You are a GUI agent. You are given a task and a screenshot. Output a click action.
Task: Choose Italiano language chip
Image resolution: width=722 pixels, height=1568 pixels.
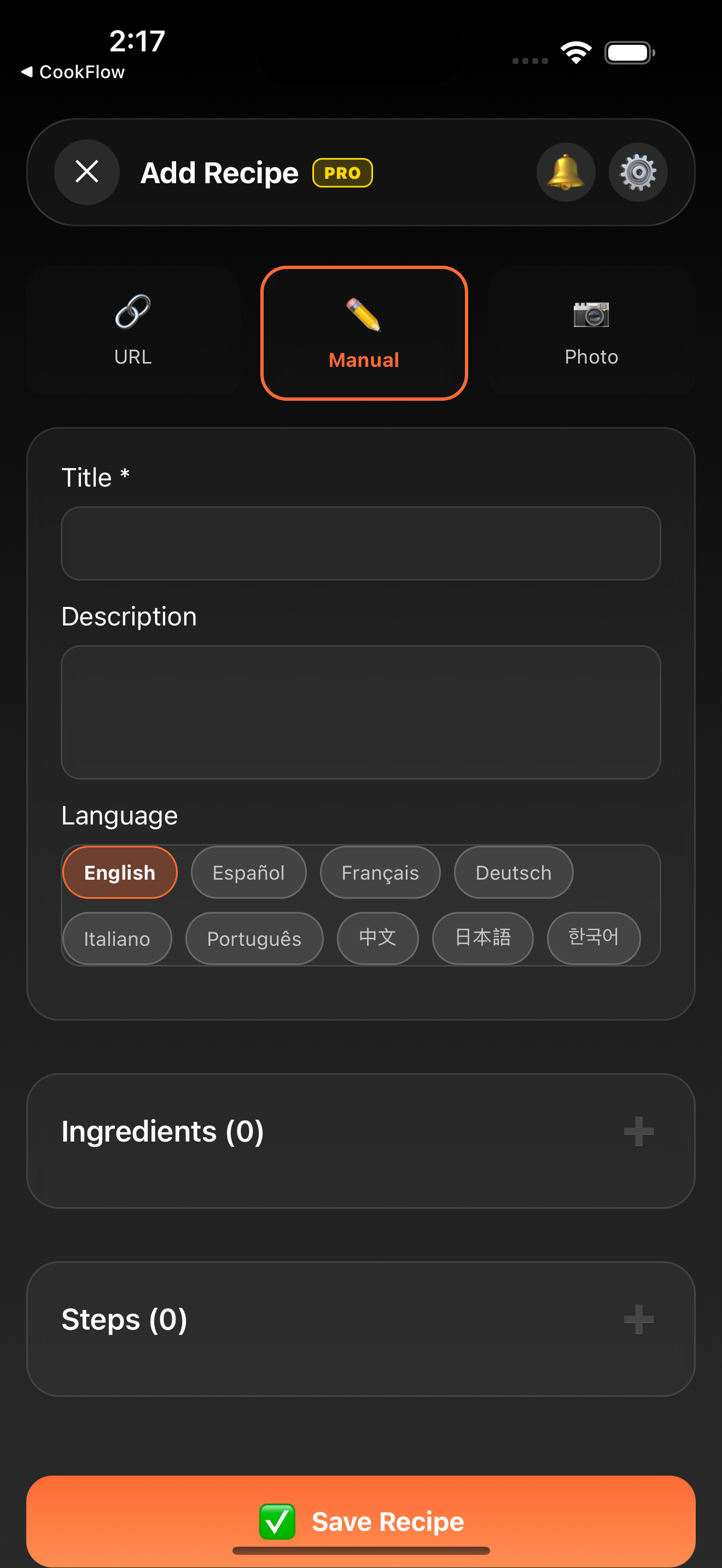point(117,938)
